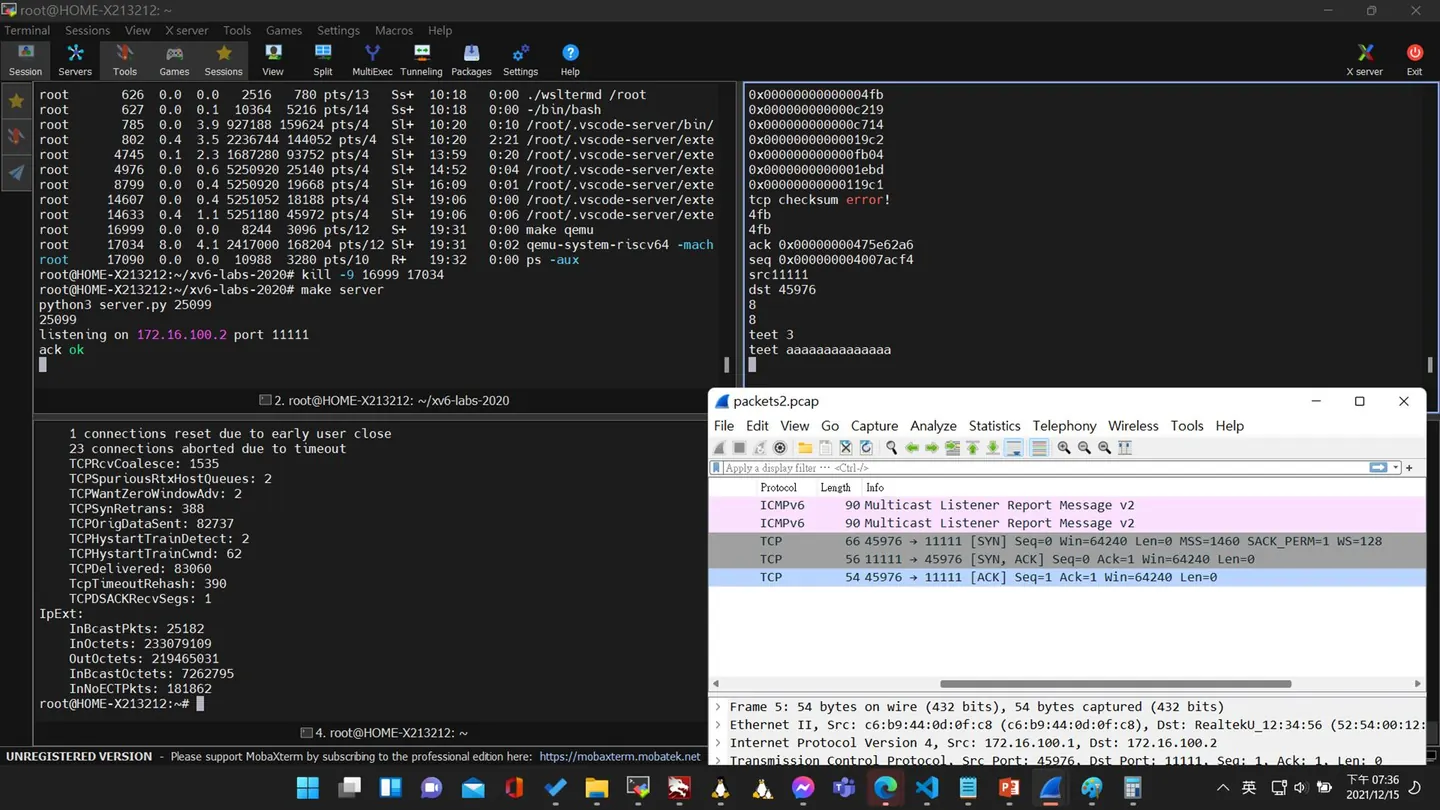Open the Macros menu in MobaXterm
Image resolution: width=1440 pixels, height=810 pixels.
tap(393, 31)
